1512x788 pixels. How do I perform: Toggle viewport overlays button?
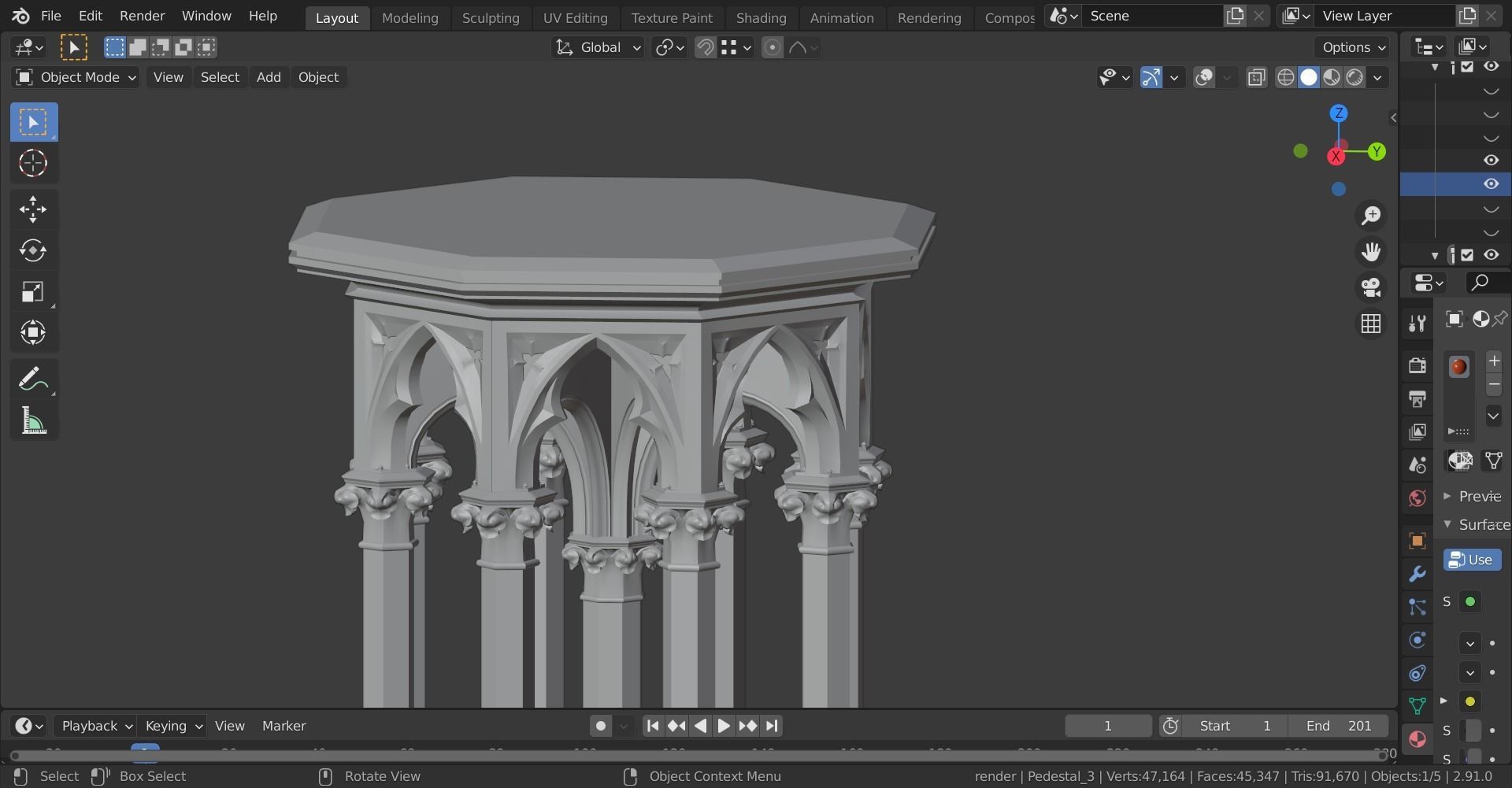click(x=1204, y=77)
